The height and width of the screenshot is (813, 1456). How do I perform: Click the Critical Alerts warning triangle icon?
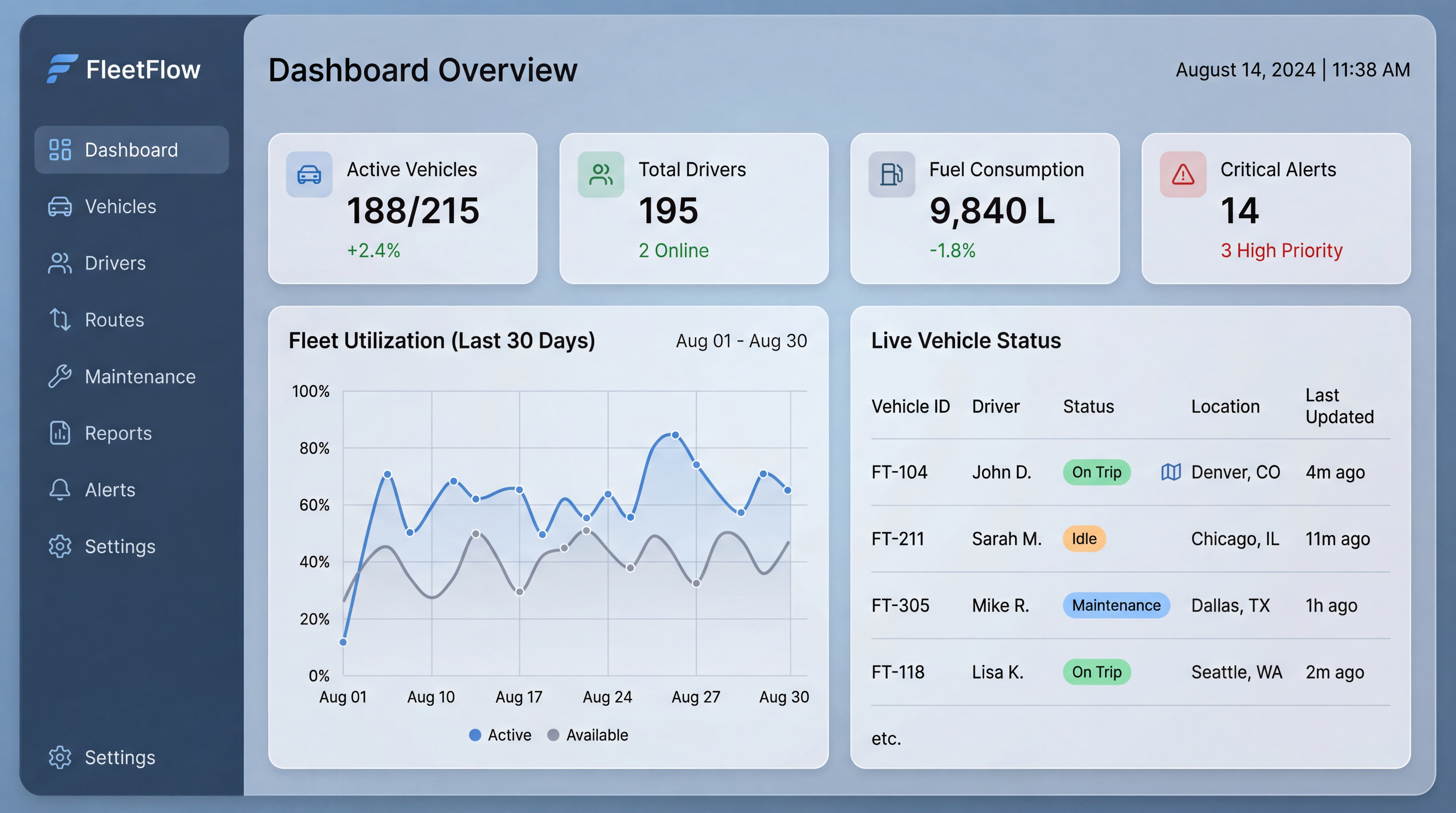tap(1182, 174)
